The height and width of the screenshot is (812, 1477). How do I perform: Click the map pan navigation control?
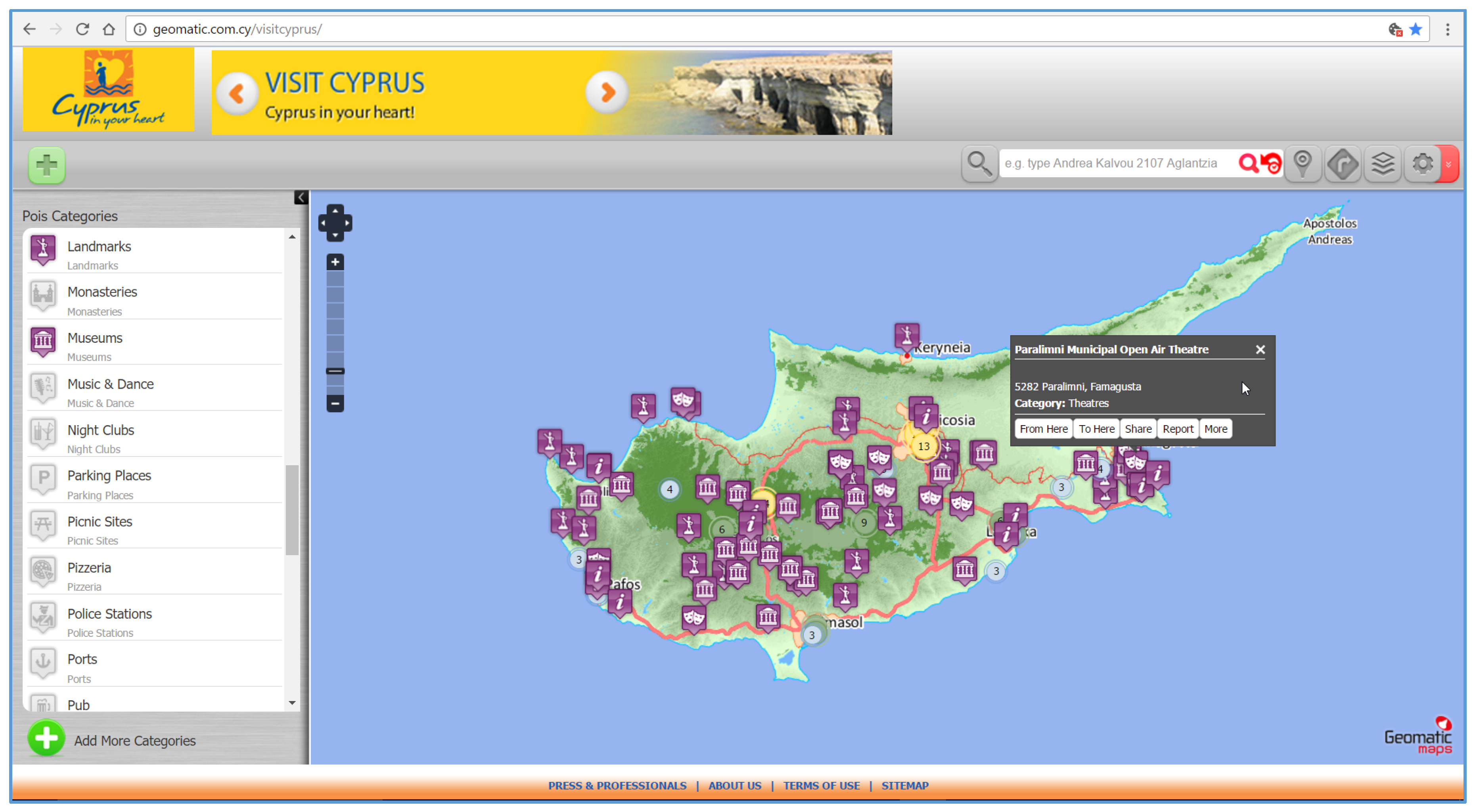335,223
